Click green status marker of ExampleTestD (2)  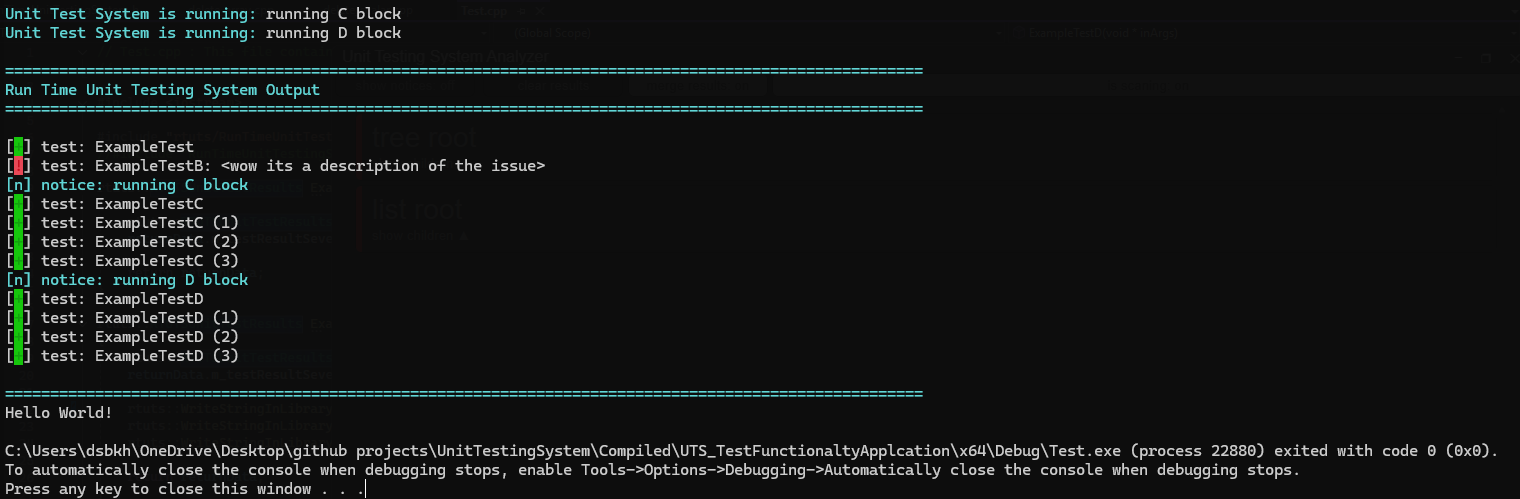click(x=18, y=337)
